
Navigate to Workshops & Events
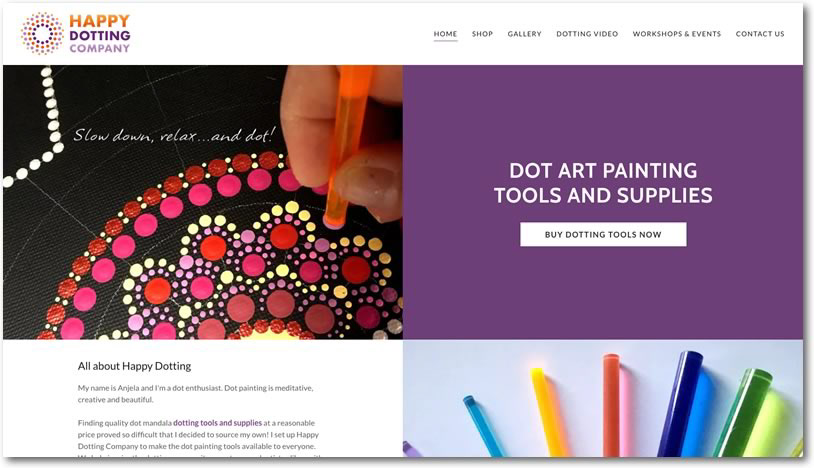click(676, 34)
